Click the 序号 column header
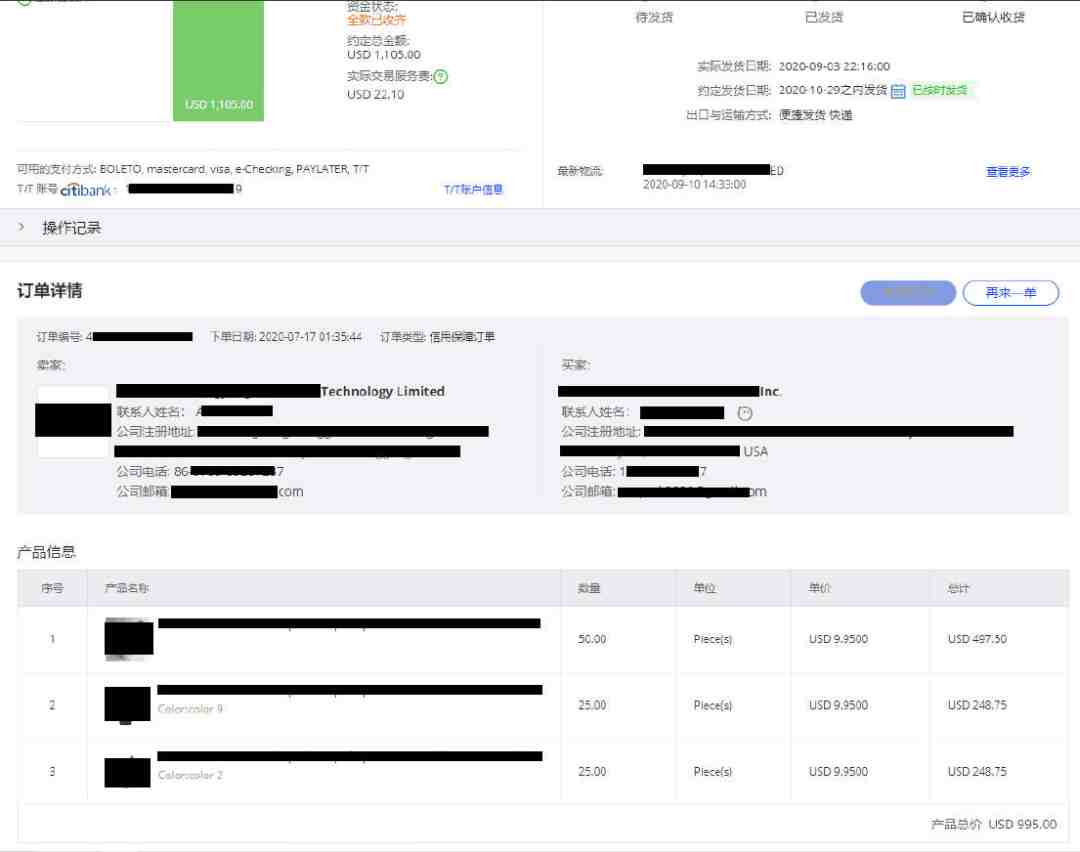 52,588
